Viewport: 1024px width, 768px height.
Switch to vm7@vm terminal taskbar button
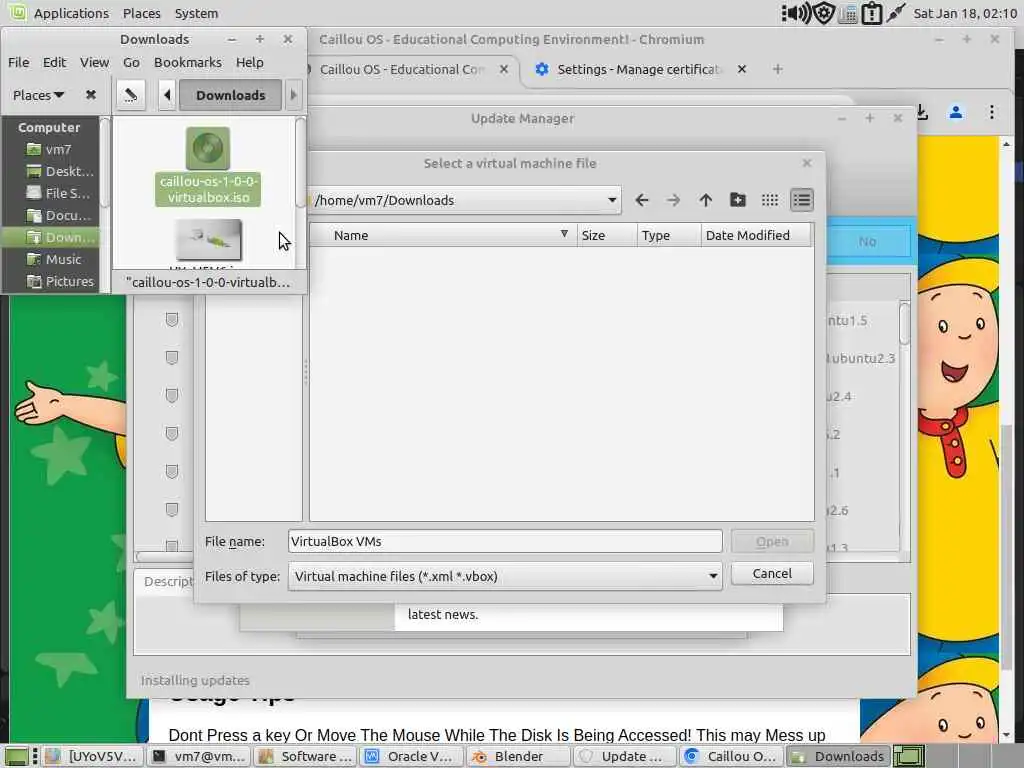click(198, 756)
